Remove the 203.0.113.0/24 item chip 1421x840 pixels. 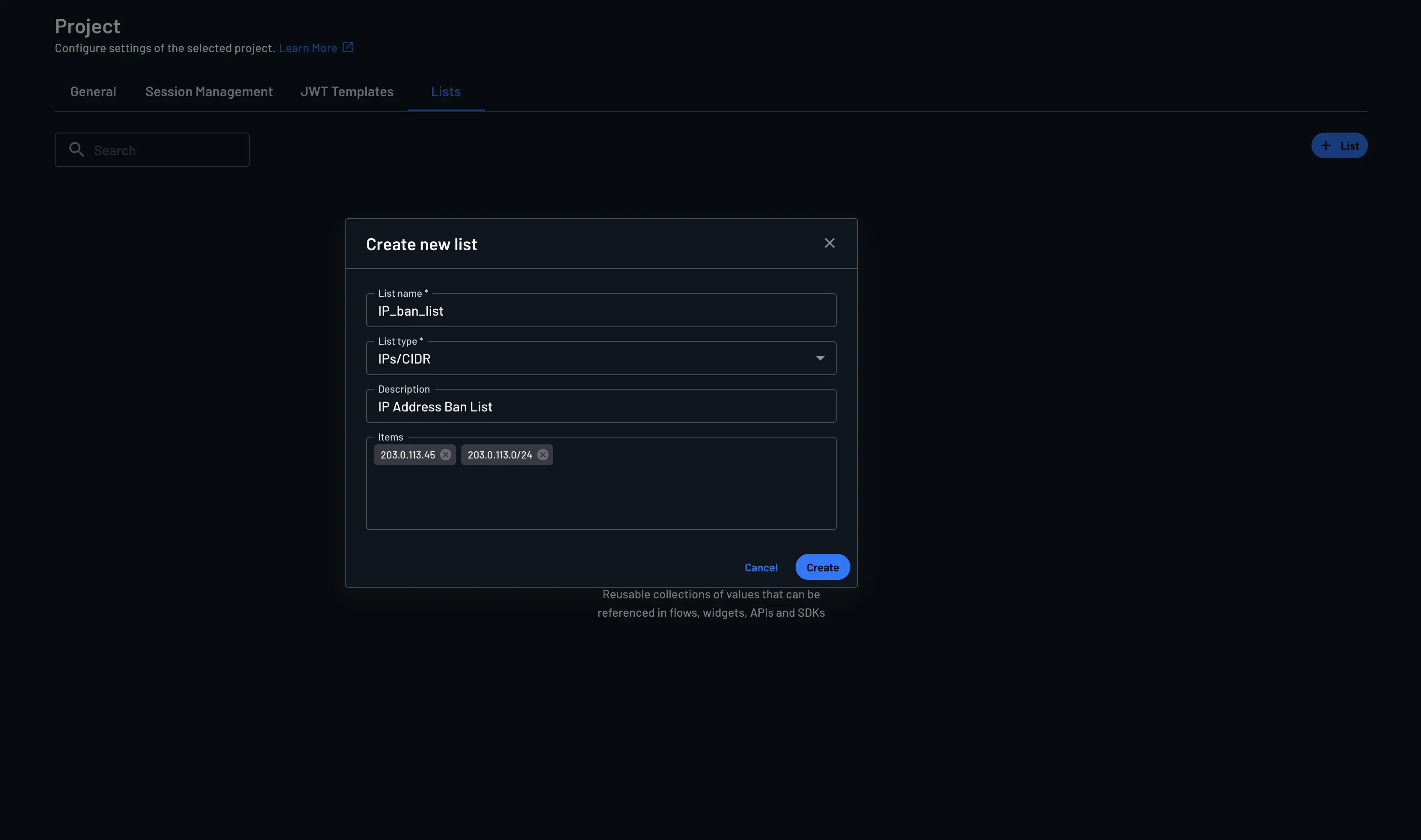pos(542,454)
